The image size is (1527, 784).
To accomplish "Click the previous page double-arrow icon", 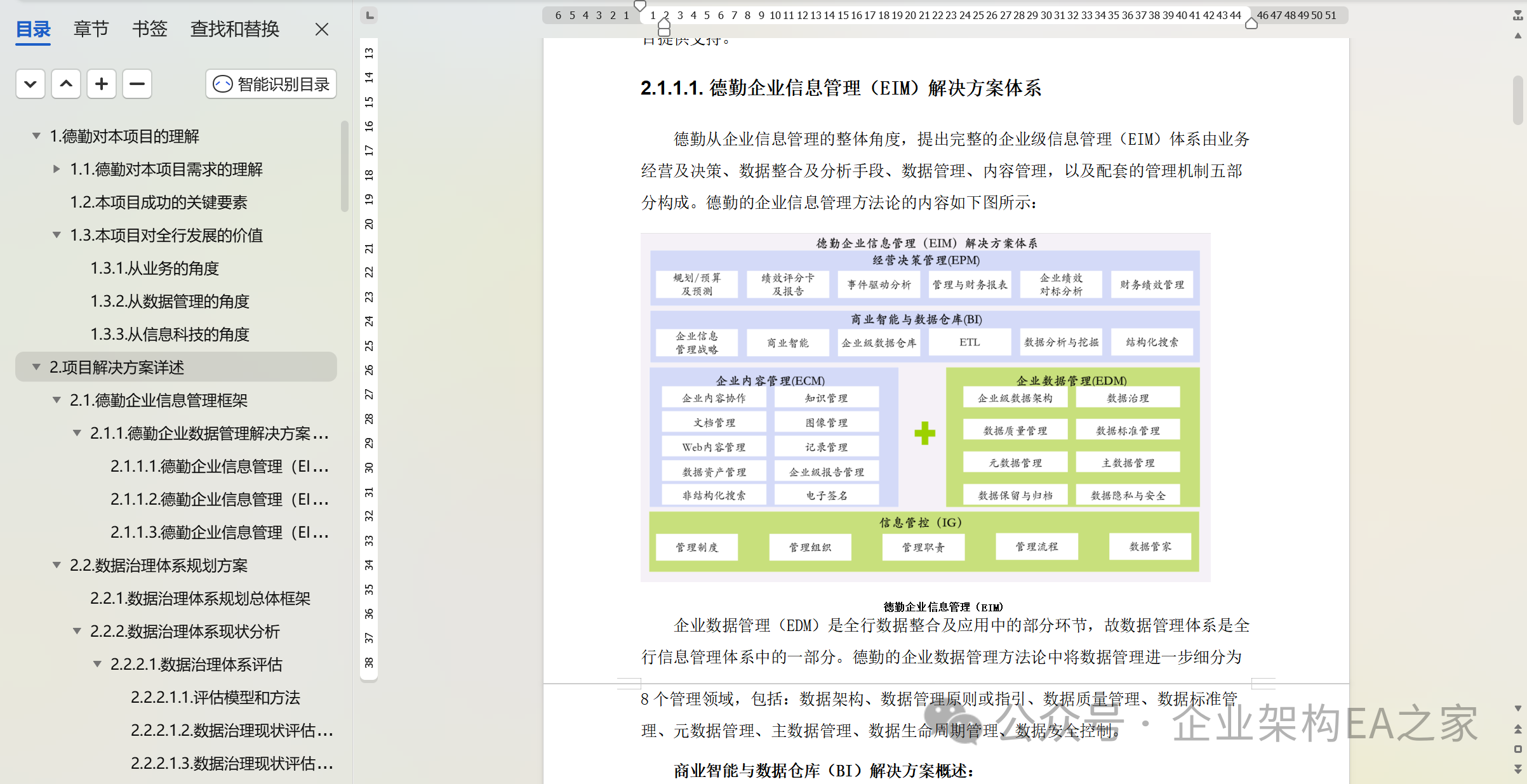I will 1517,729.
